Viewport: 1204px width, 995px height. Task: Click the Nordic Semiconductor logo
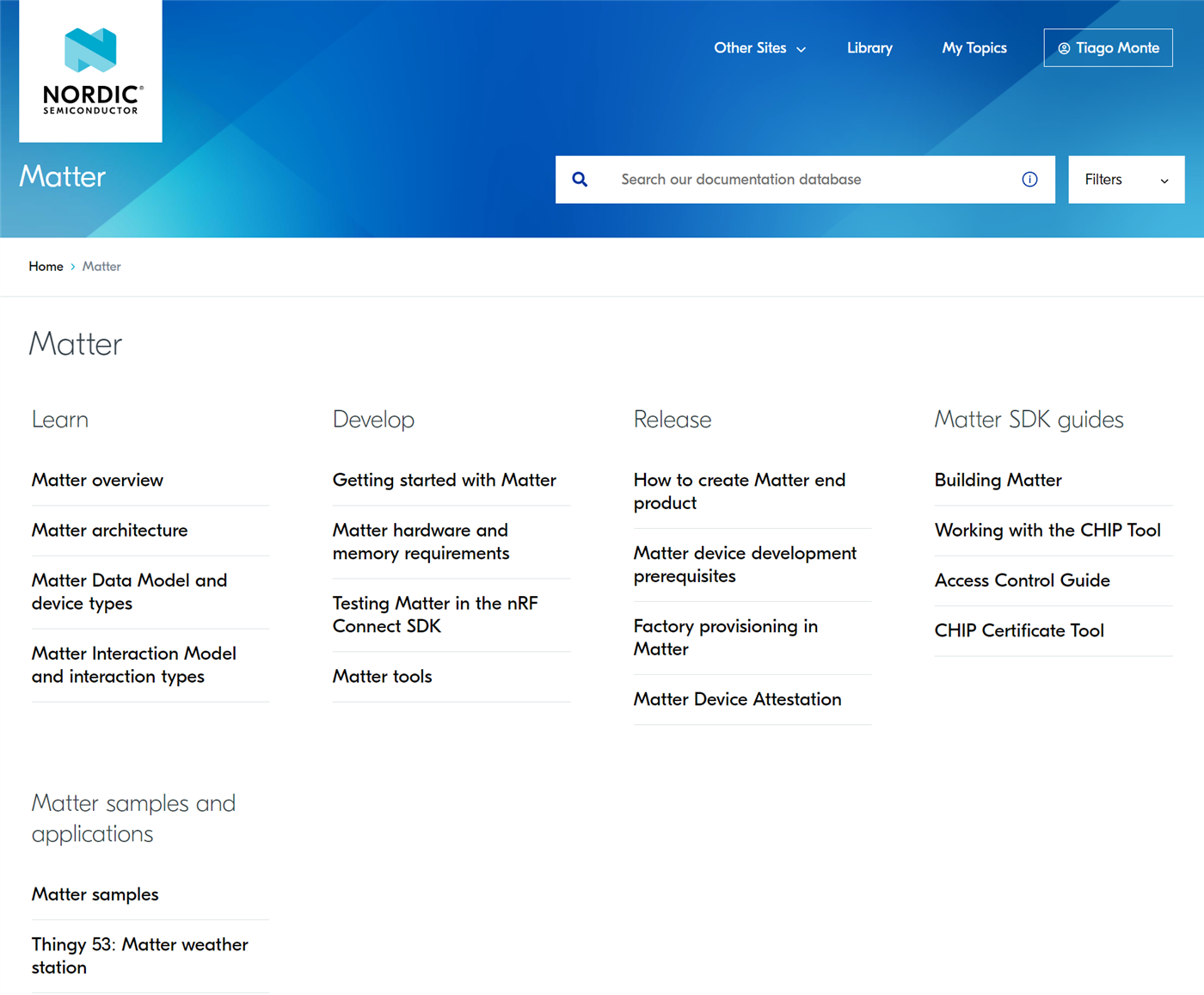(x=90, y=71)
